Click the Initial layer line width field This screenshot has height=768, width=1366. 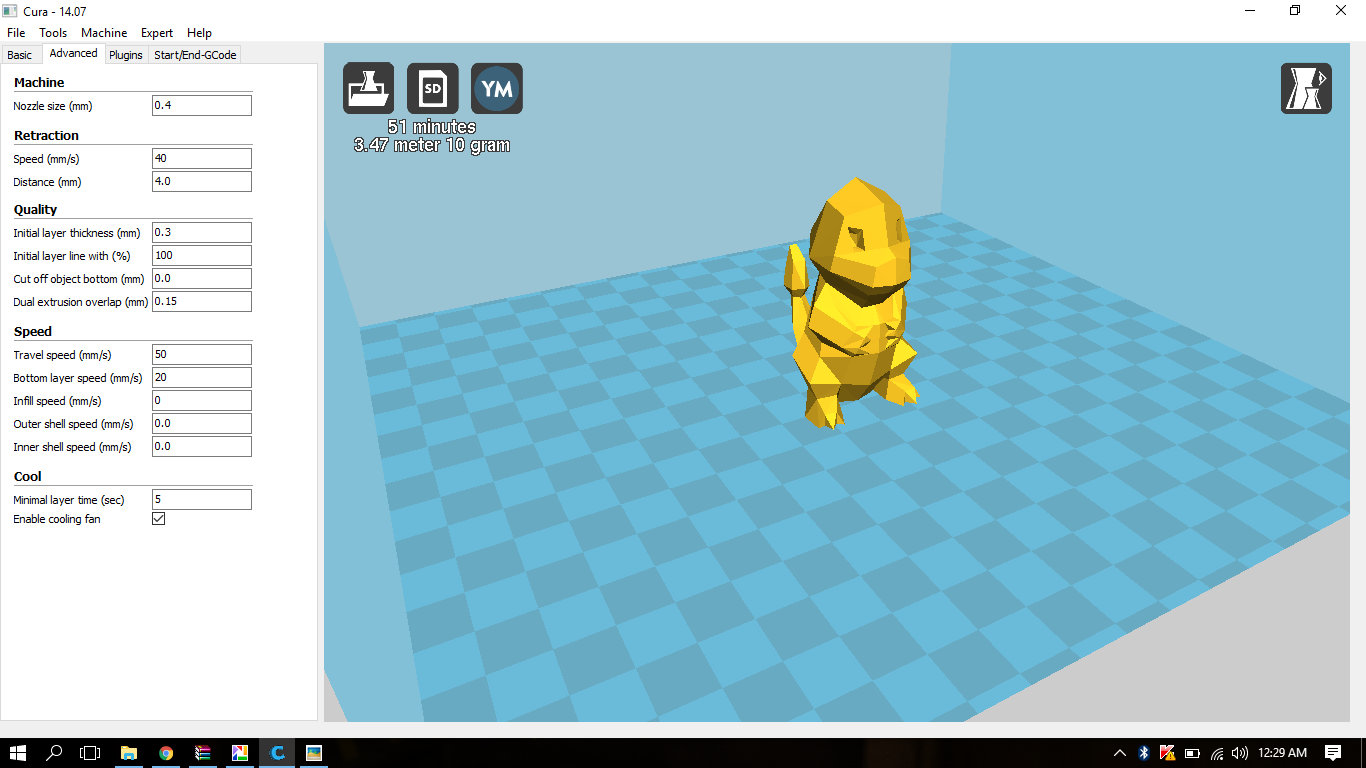pyautogui.click(x=201, y=255)
